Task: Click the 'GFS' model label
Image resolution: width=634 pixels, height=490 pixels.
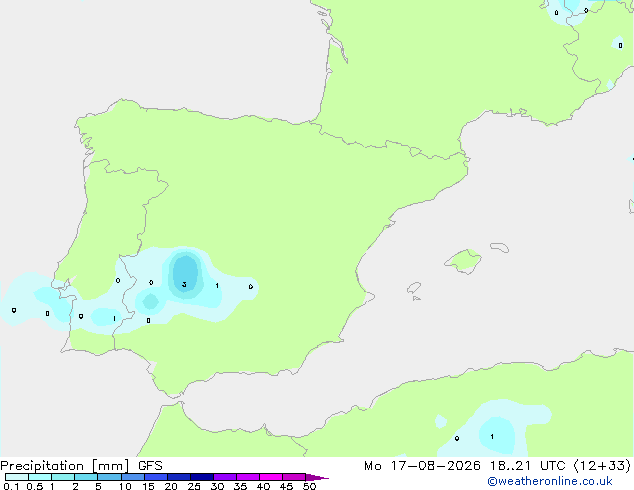Action: pyautogui.click(x=150, y=466)
